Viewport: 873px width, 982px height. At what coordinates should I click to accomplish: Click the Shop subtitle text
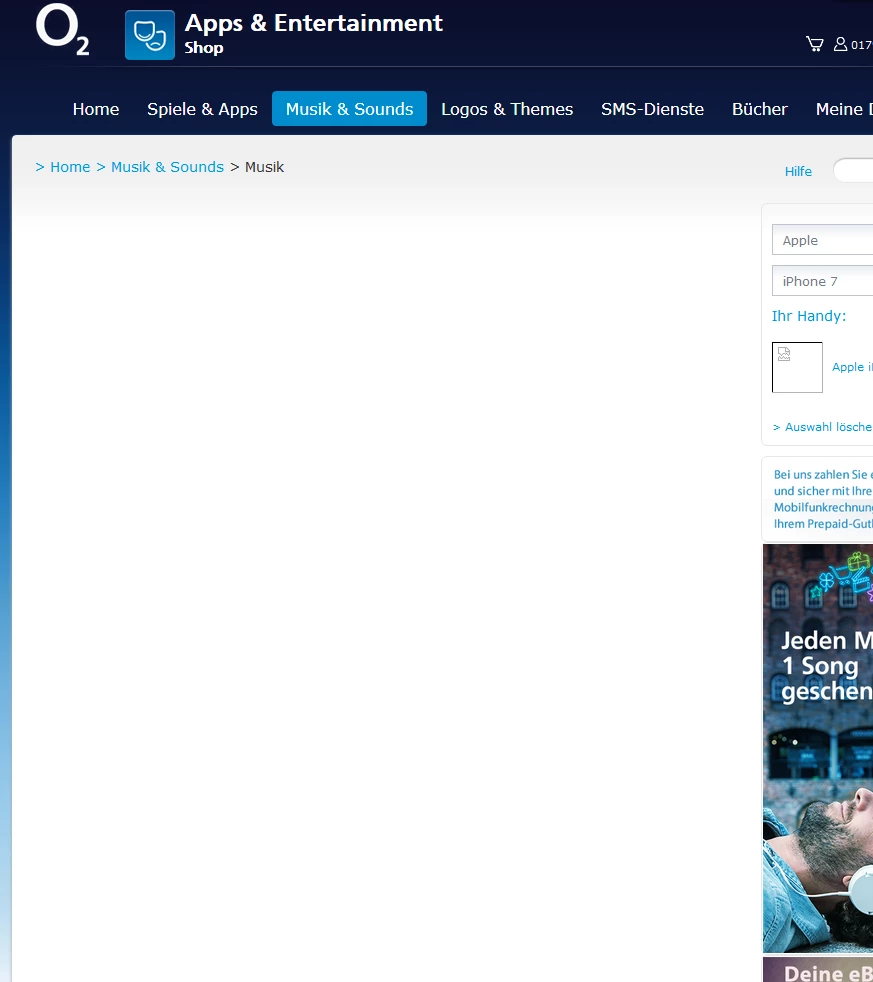pyautogui.click(x=204, y=48)
